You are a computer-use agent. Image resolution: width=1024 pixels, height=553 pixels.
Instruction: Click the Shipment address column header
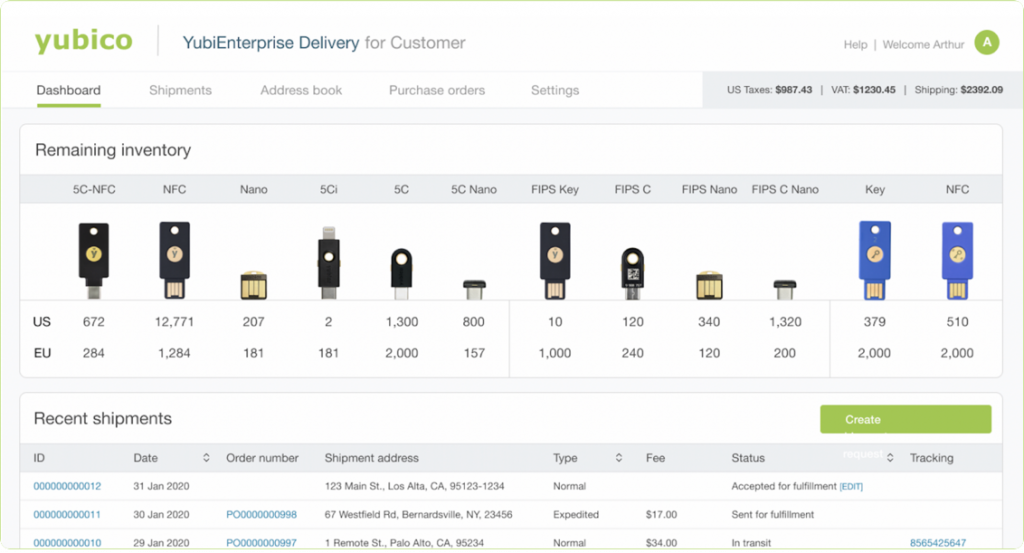tap(372, 458)
